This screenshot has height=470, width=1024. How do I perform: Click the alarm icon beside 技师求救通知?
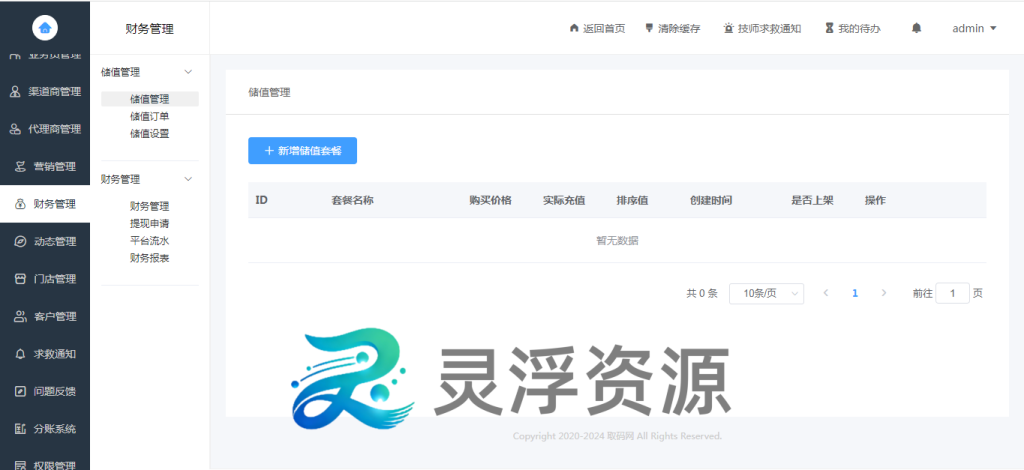[x=729, y=28]
